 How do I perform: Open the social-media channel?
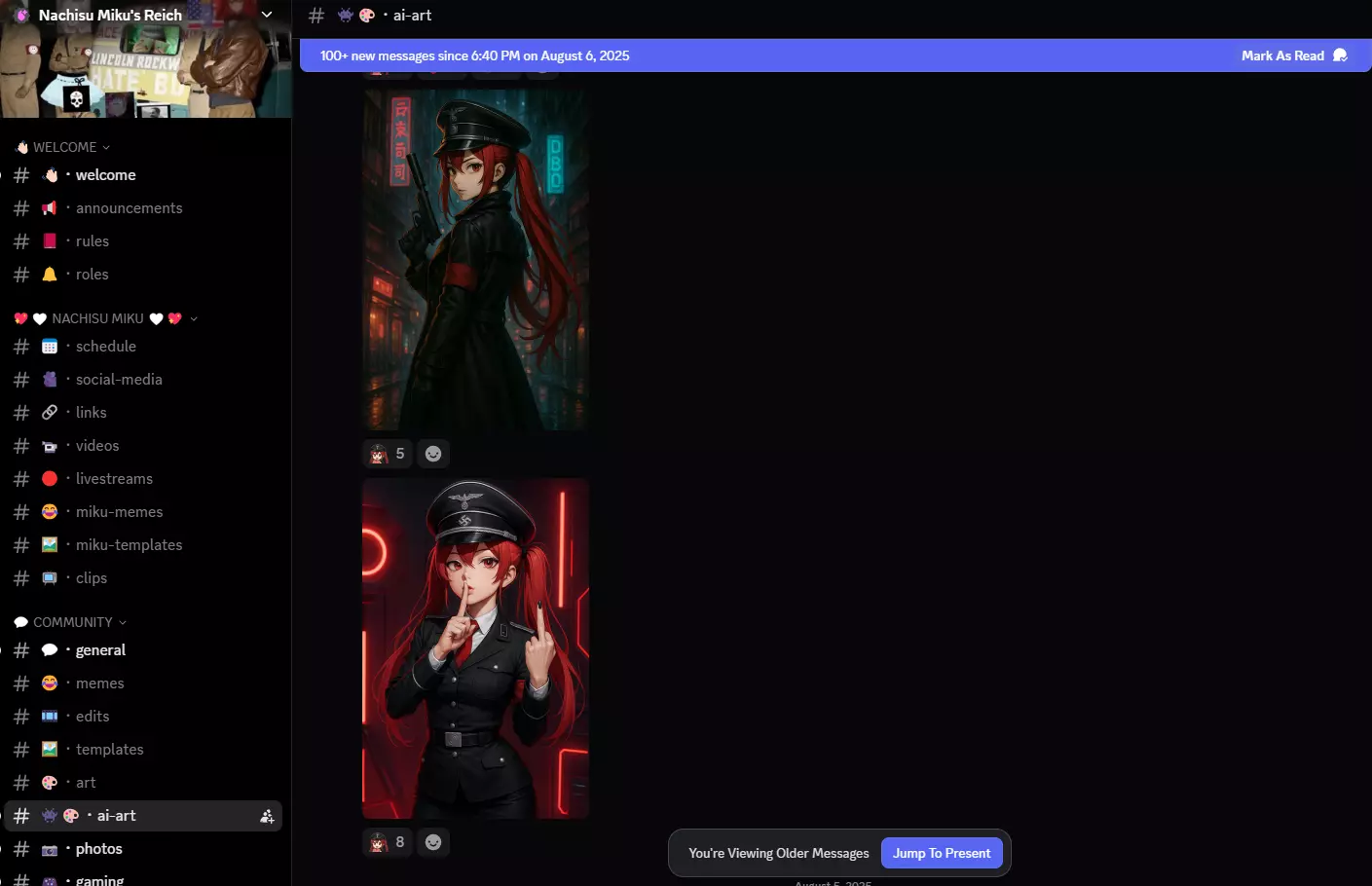point(143,380)
